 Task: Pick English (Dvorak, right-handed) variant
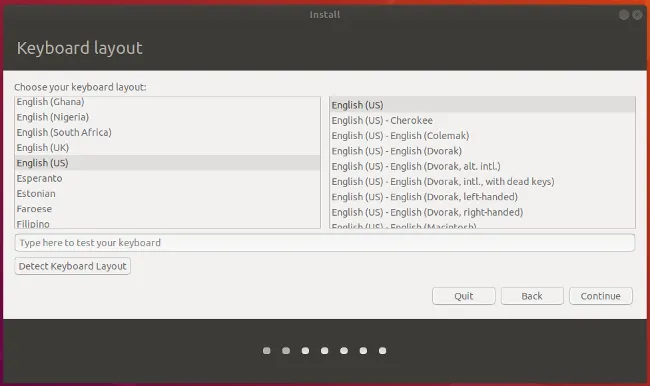[483, 213]
